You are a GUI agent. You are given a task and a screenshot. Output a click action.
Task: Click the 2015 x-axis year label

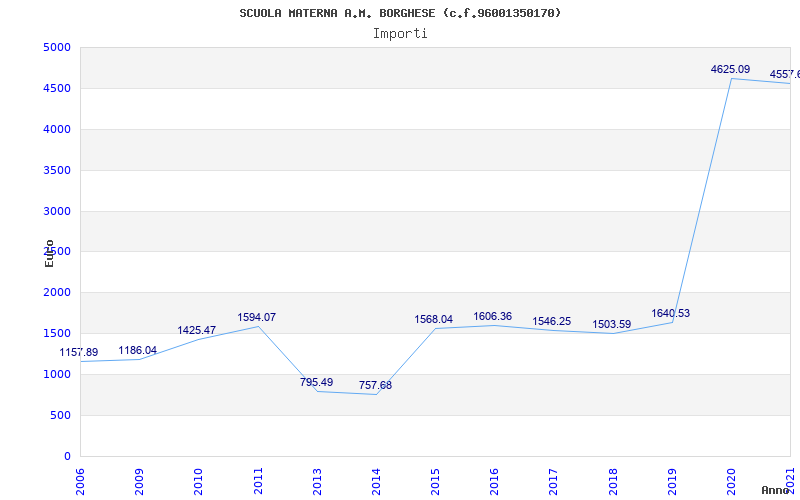(x=435, y=481)
